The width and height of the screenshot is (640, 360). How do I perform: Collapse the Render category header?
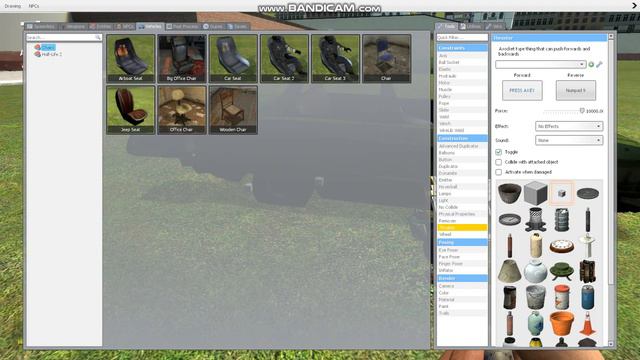[462, 278]
